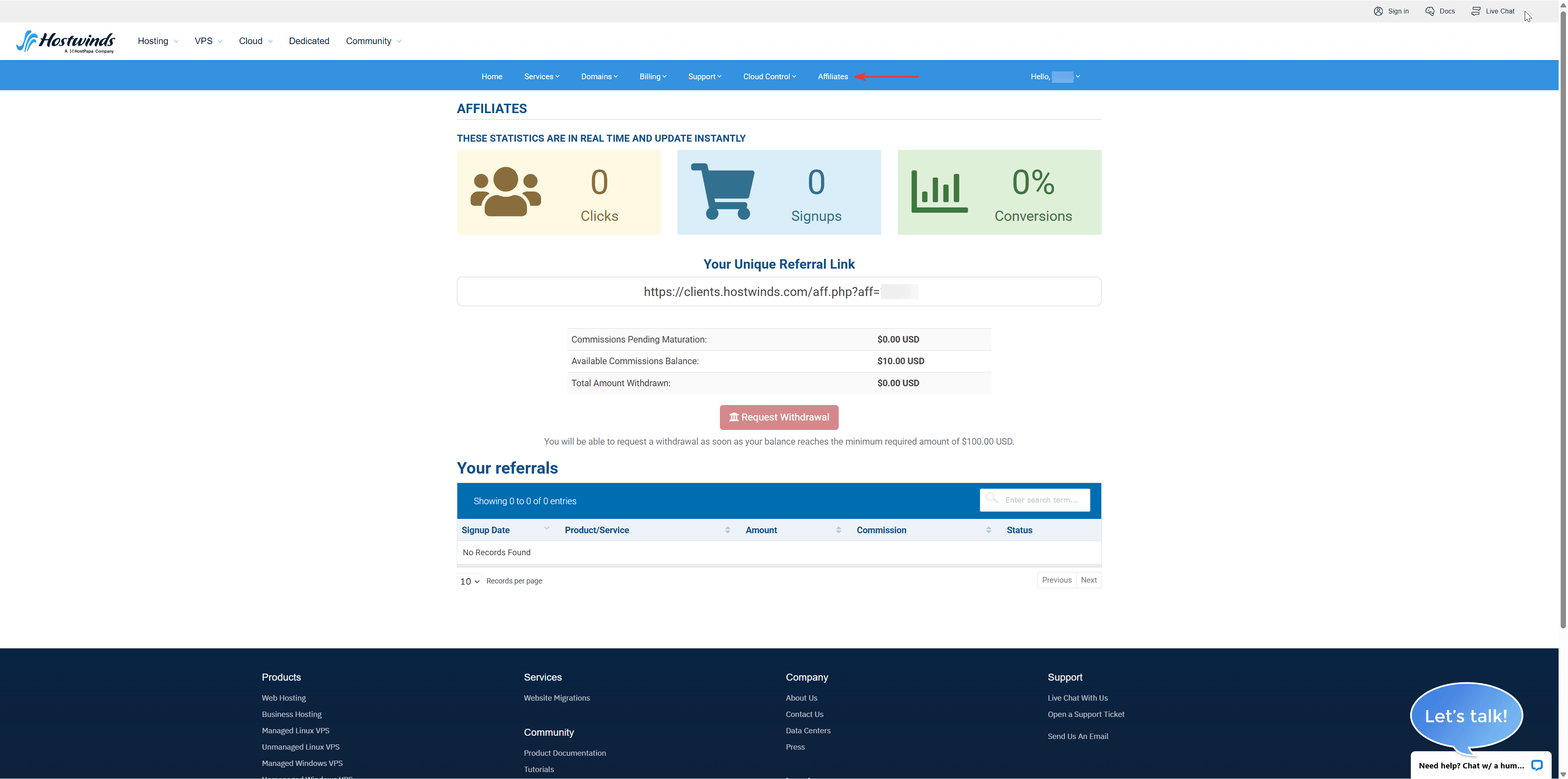Screen dimensions: 1568x779
Task: Open the Product Documentation footer link
Action: [x=565, y=753]
